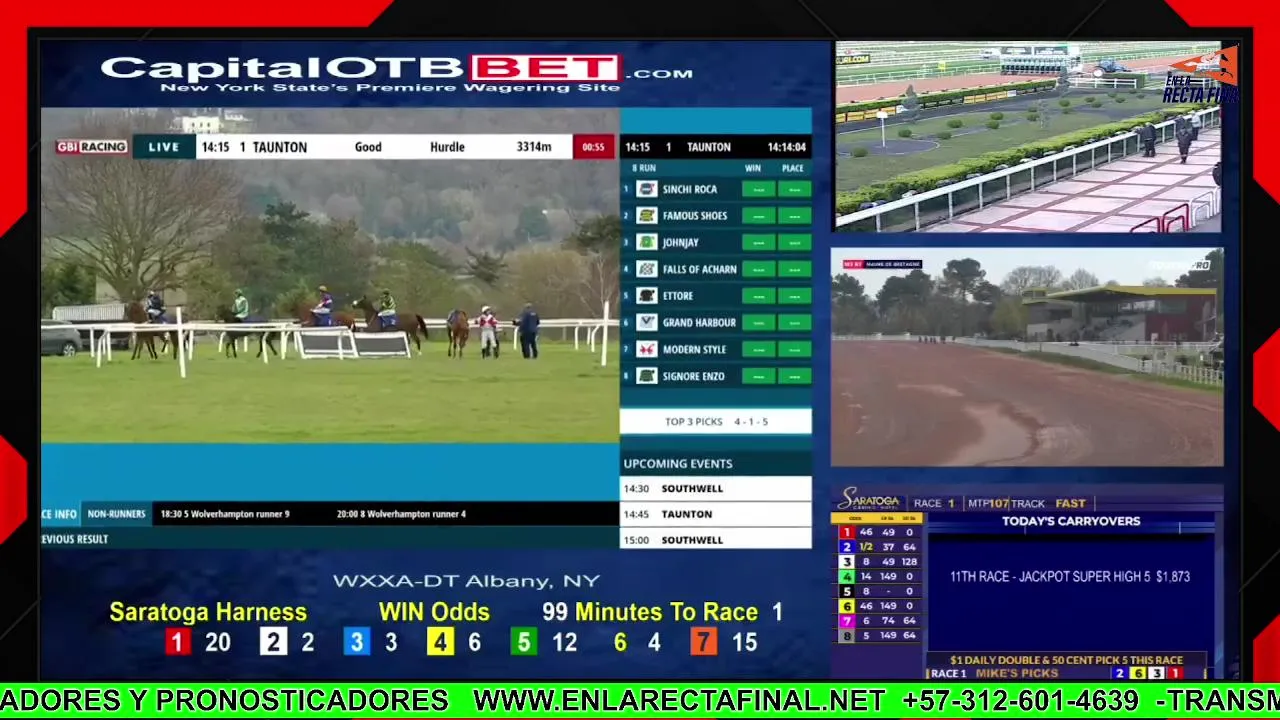Image resolution: width=1280 pixels, height=720 pixels.
Task: Click runner 6 box in Saratoga odds table
Action: point(846,606)
